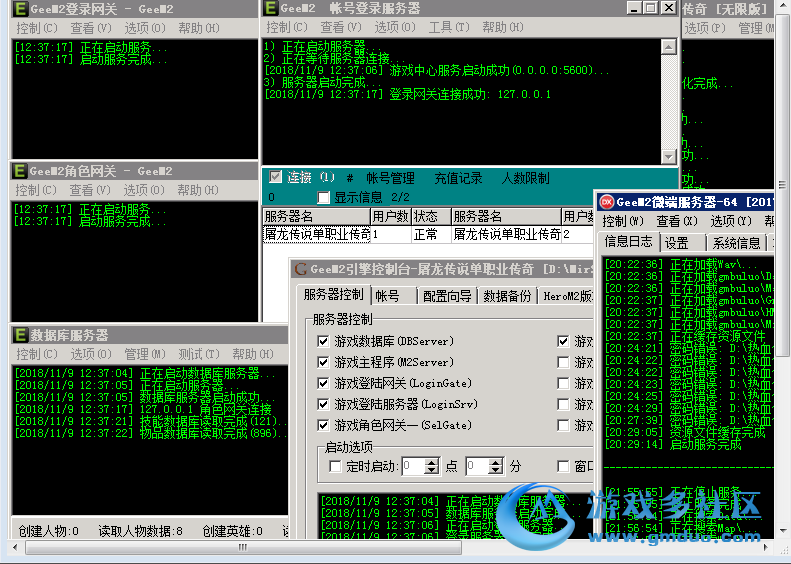This screenshot has width=791, height=564.
Task: Click the # item in the teal toolbar
Action: point(350,178)
